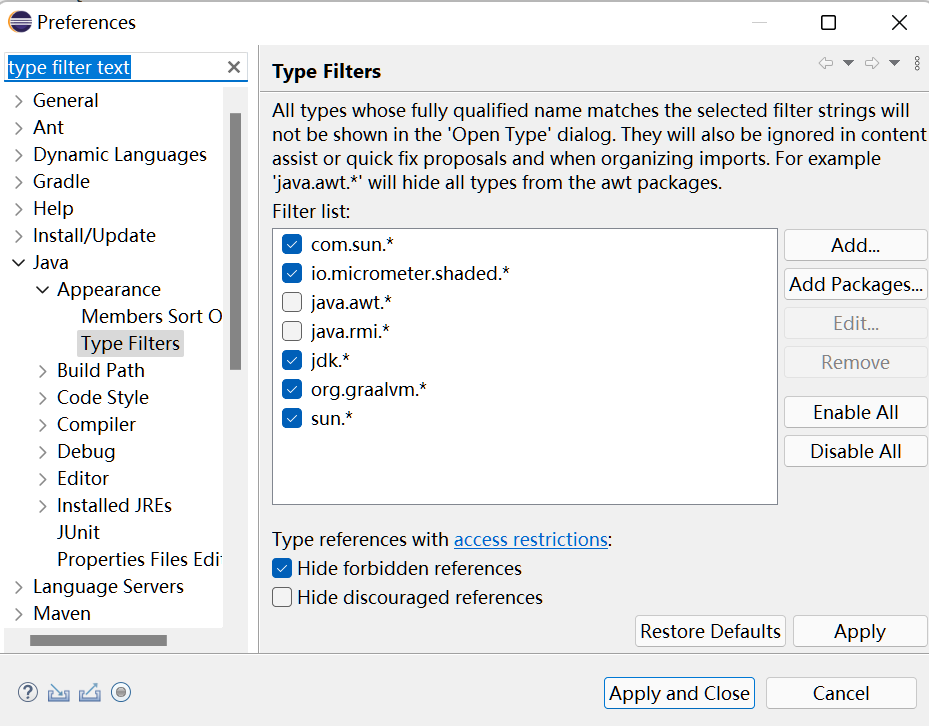Viewport: 929px width, 726px height.
Task: Select the Compiler preferences page
Action: tap(95, 424)
